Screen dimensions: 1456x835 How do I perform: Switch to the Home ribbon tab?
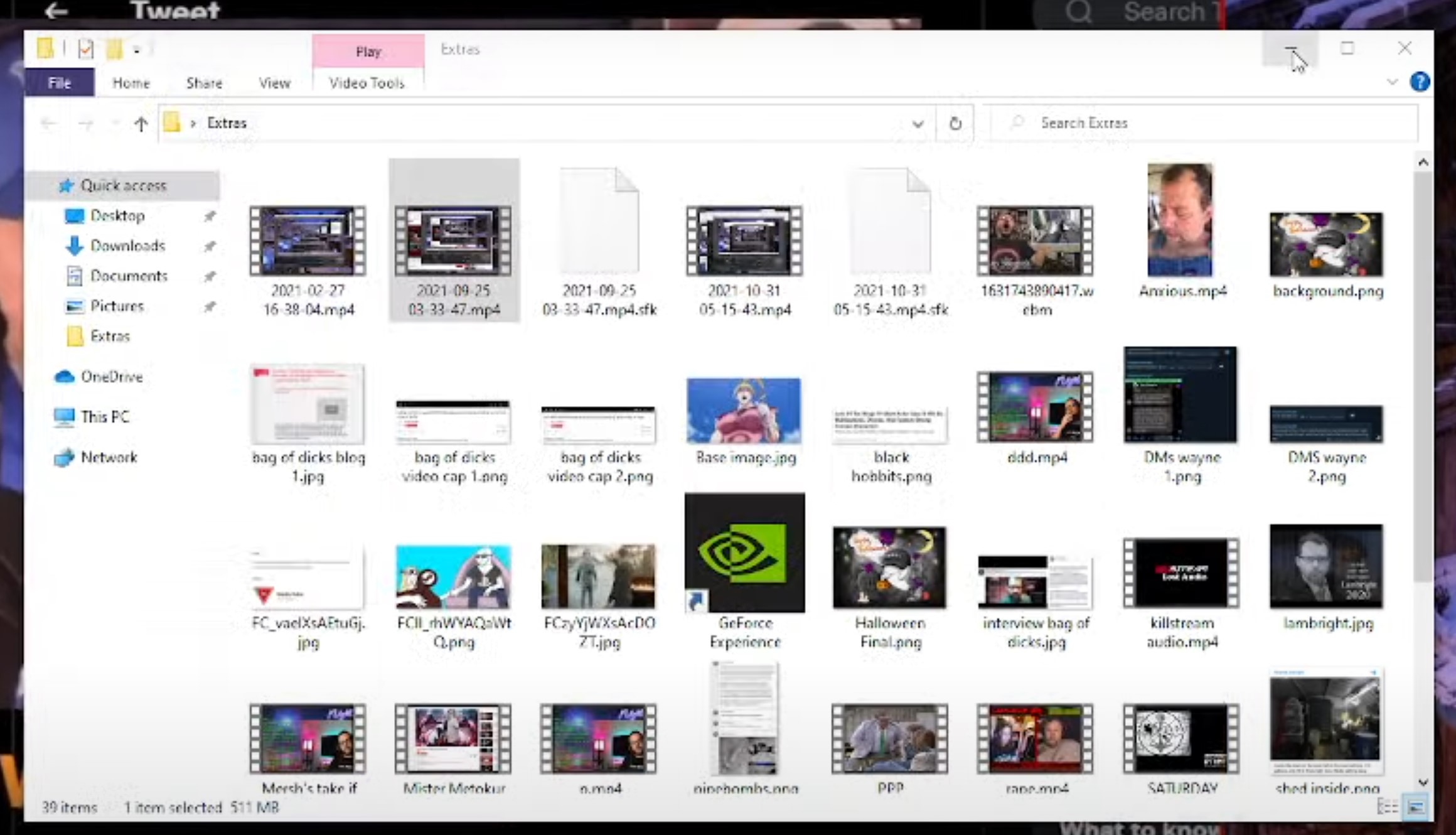point(131,83)
